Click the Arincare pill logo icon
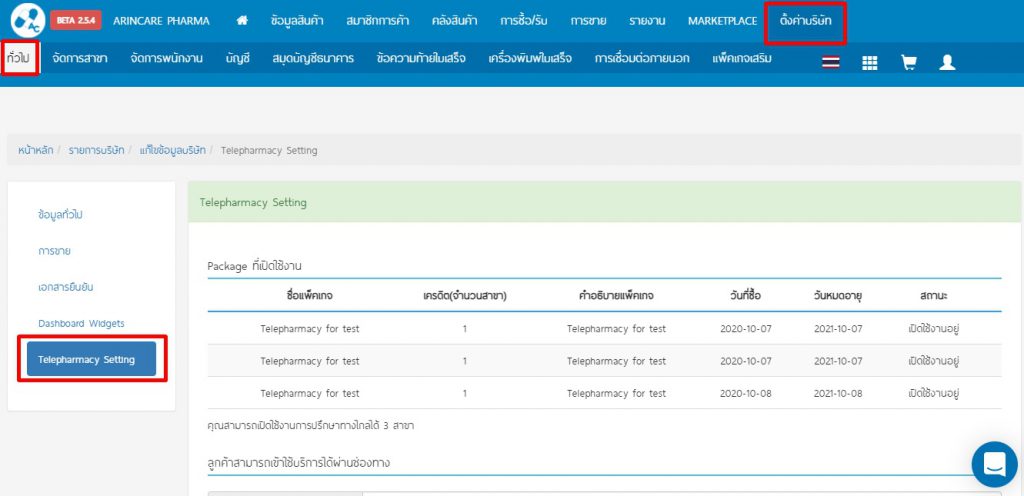The height and width of the screenshot is (496, 1024). click(x=27, y=20)
